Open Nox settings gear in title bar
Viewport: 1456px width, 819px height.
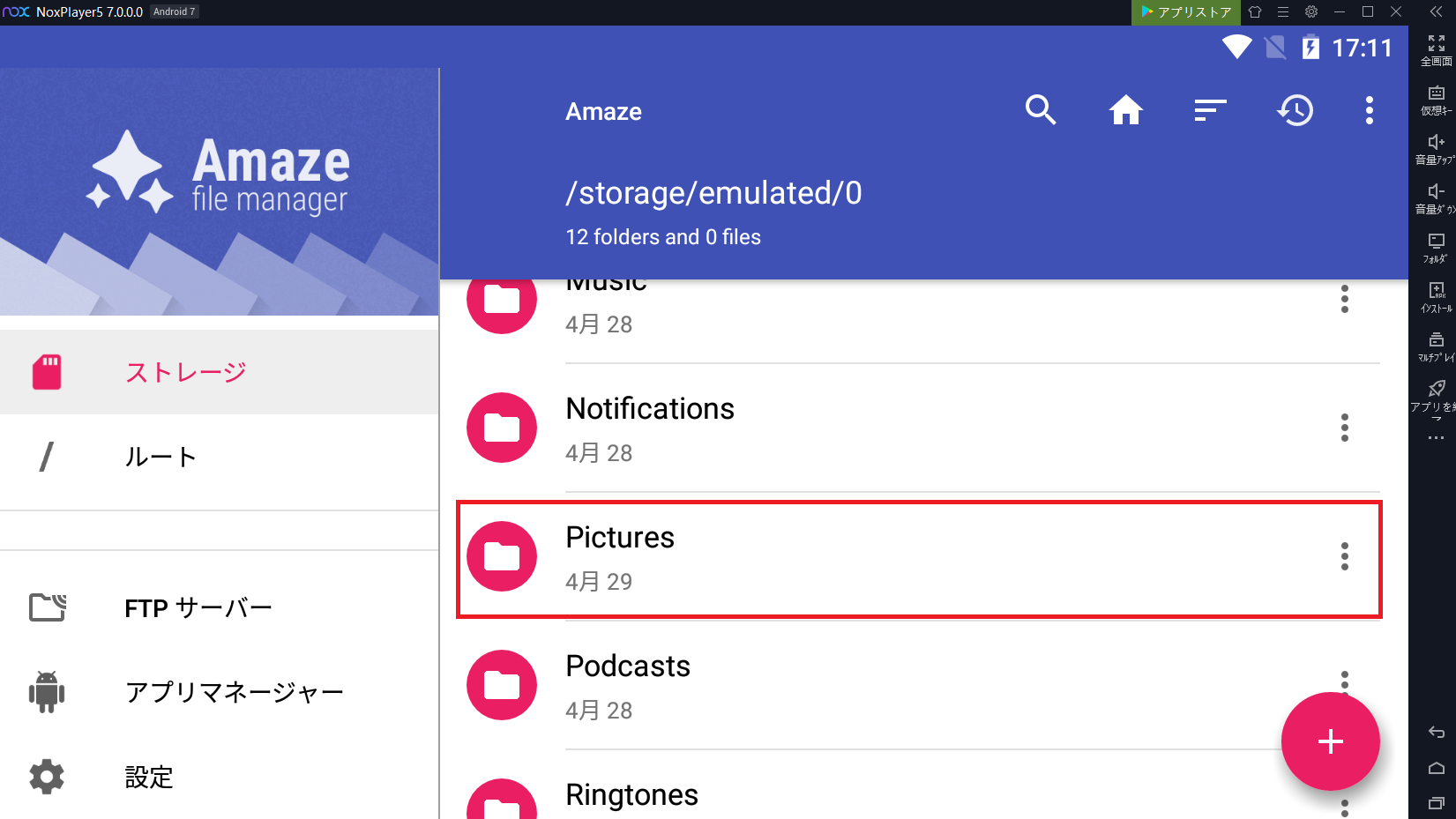[1311, 12]
